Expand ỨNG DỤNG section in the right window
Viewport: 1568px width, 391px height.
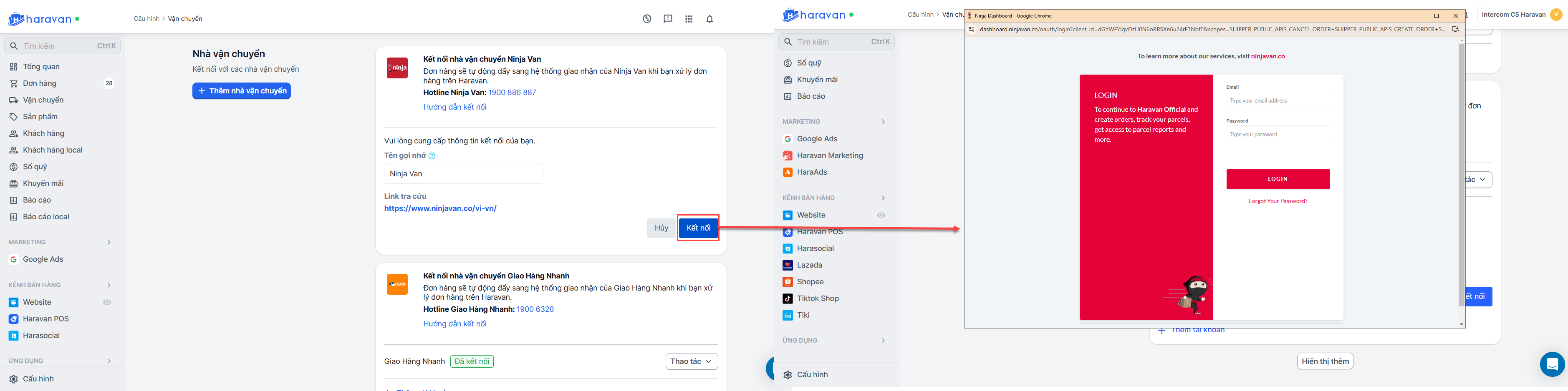[x=883, y=341]
